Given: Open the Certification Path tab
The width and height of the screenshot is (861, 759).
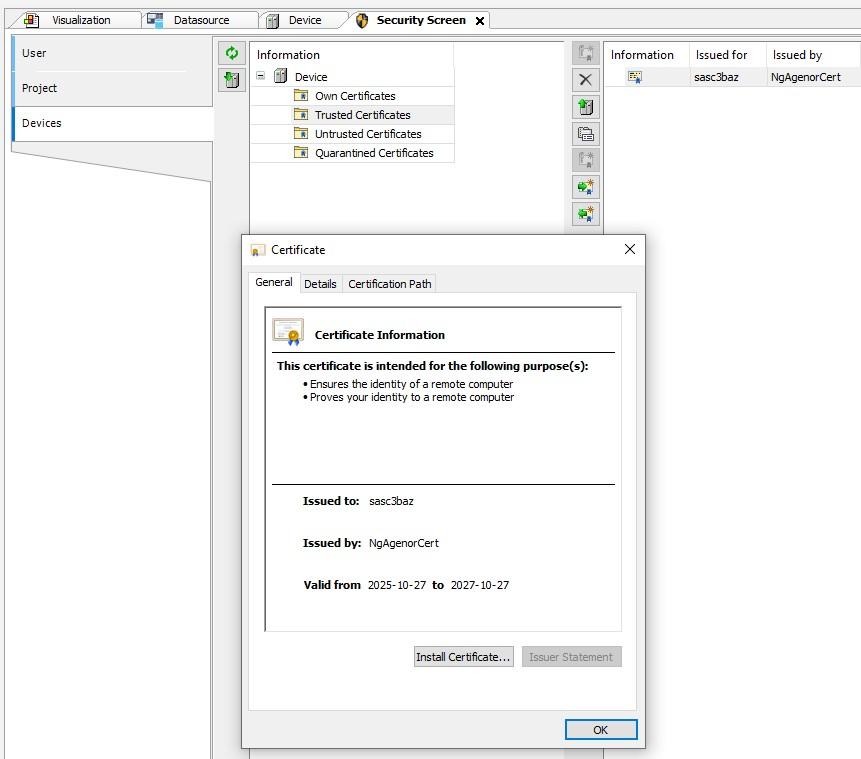Looking at the screenshot, I should click(x=389, y=284).
